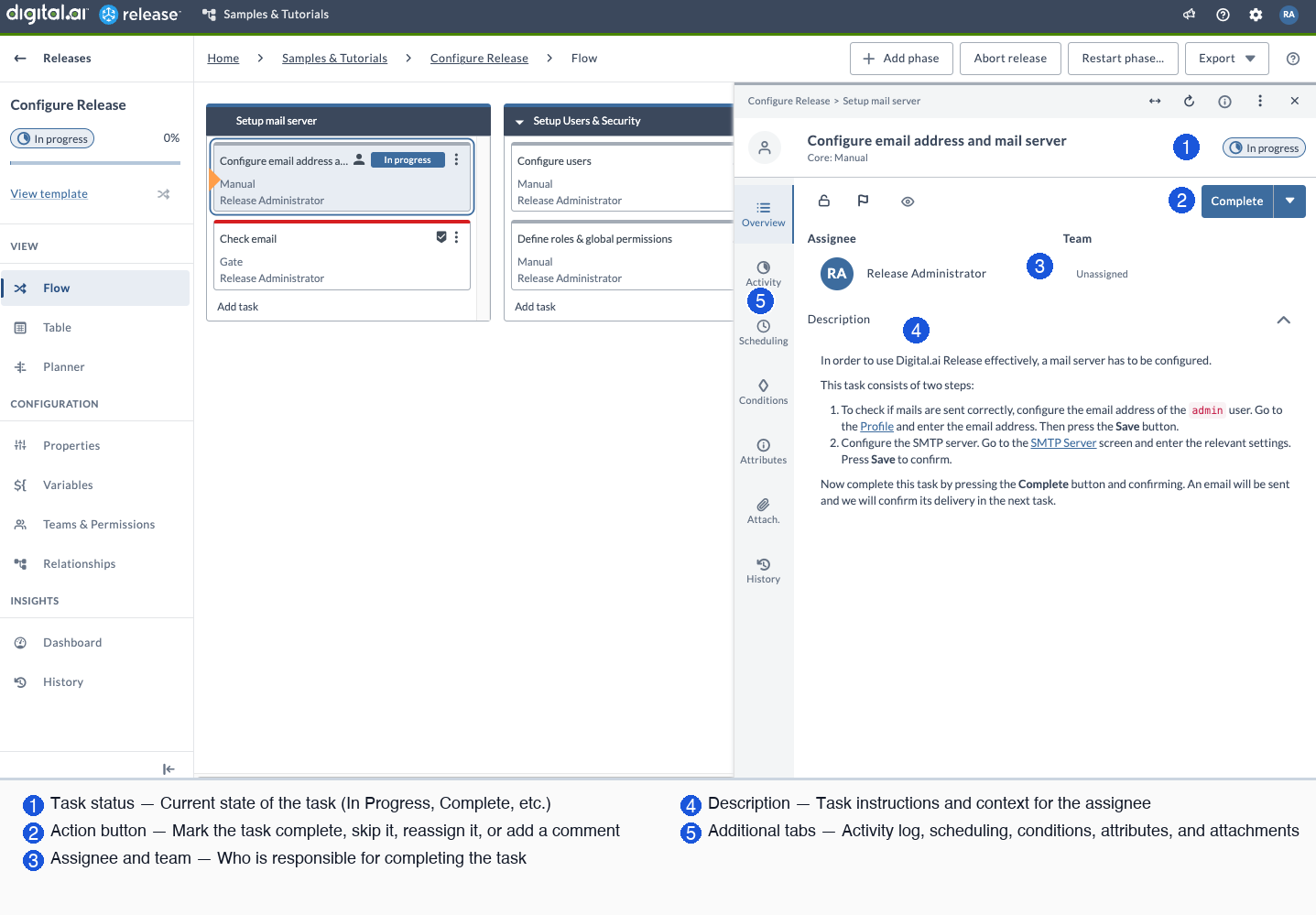Viewport: 1316px width, 915px height.
Task: Open the Configure users task card
Action: [x=623, y=178]
